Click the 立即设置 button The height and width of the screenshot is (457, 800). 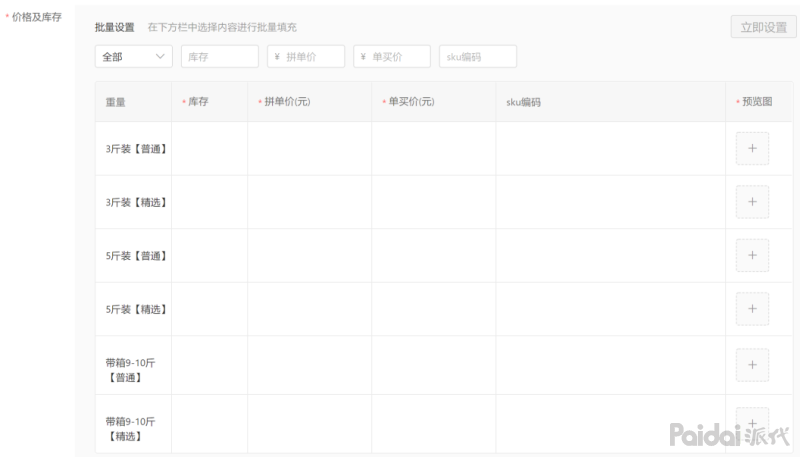(x=763, y=27)
